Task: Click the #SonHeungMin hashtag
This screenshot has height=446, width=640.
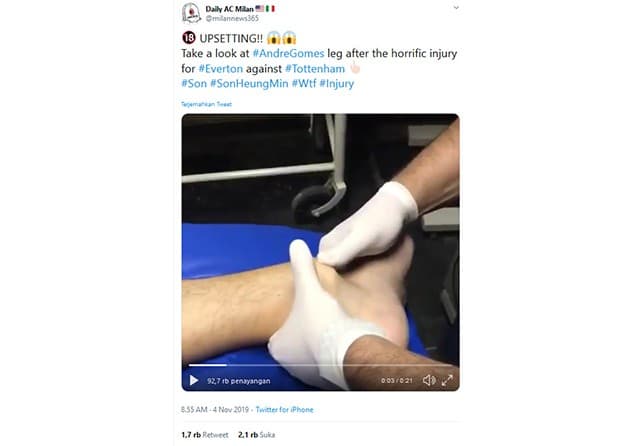Action: pyautogui.click(x=249, y=84)
